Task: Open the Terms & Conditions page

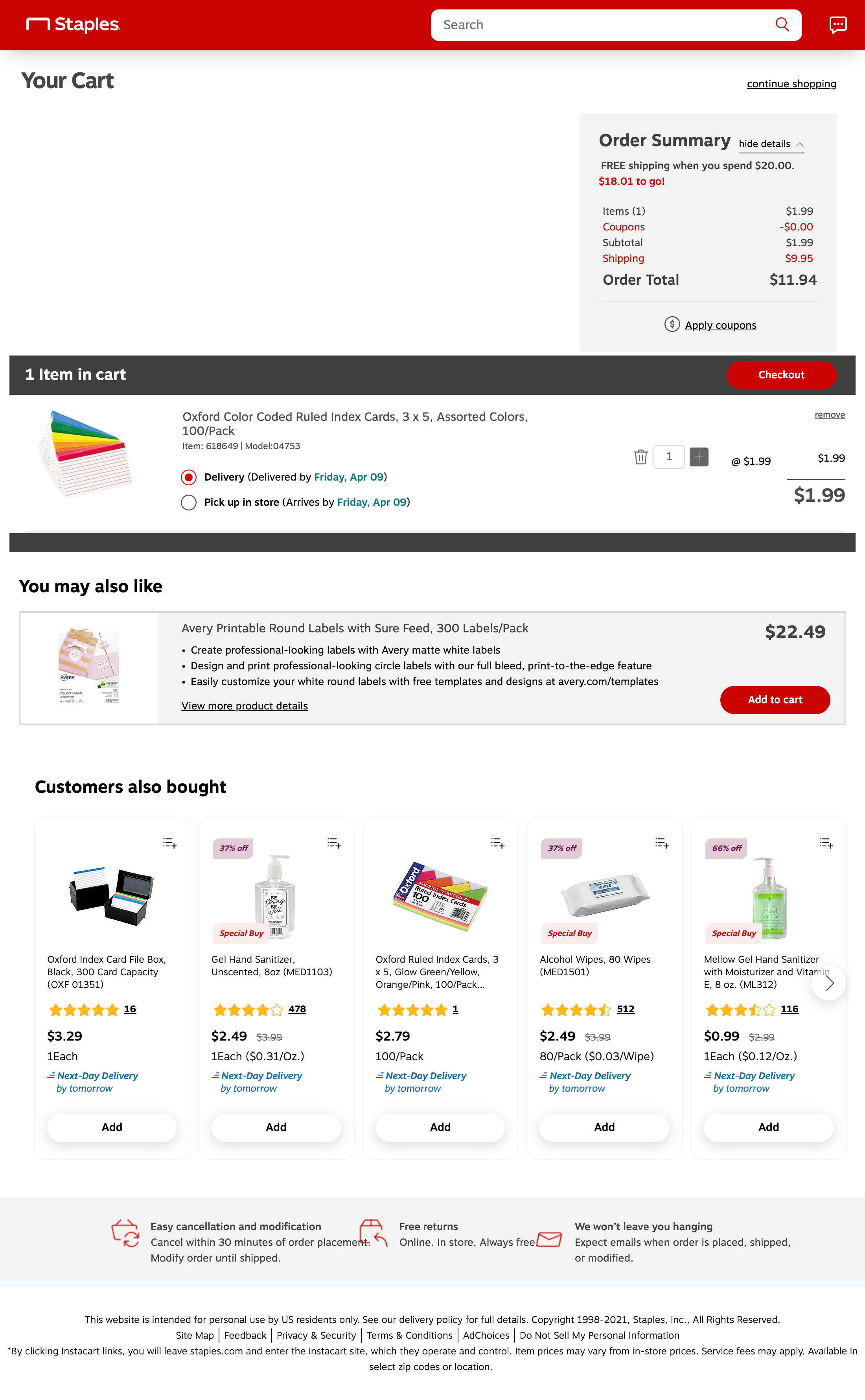Action: pyautogui.click(x=410, y=1336)
